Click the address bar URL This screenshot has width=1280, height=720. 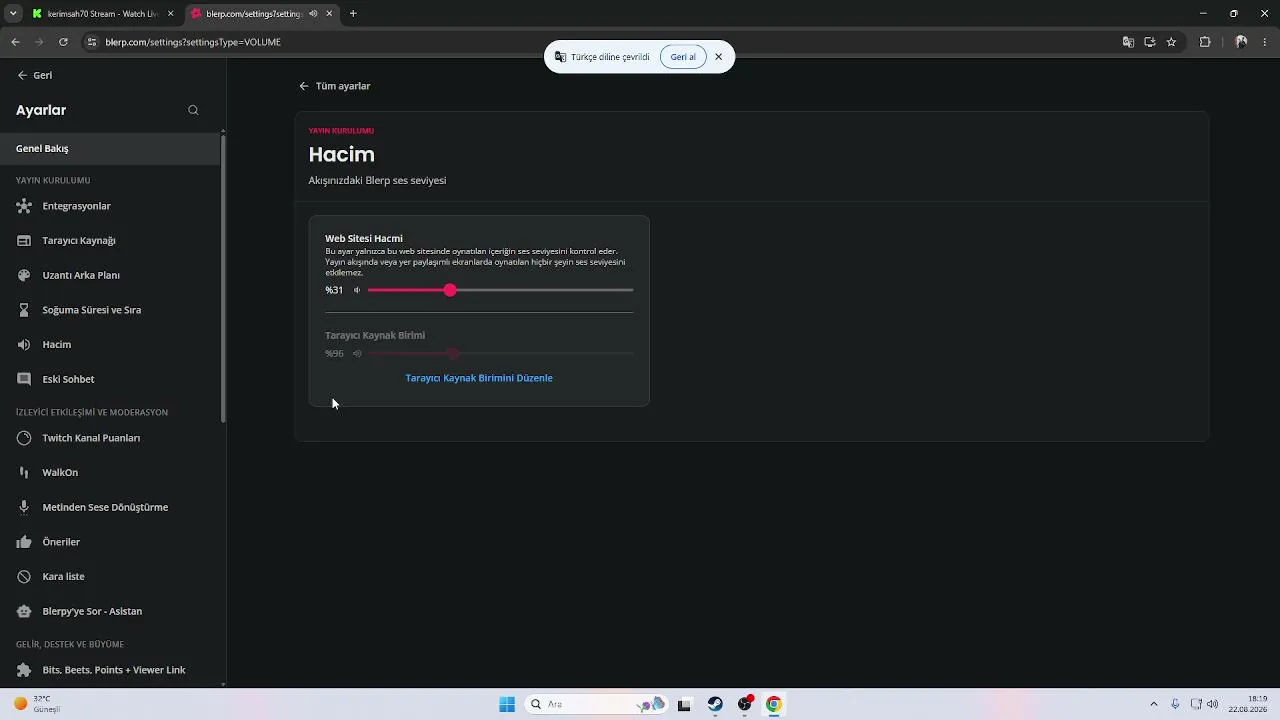click(193, 42)
